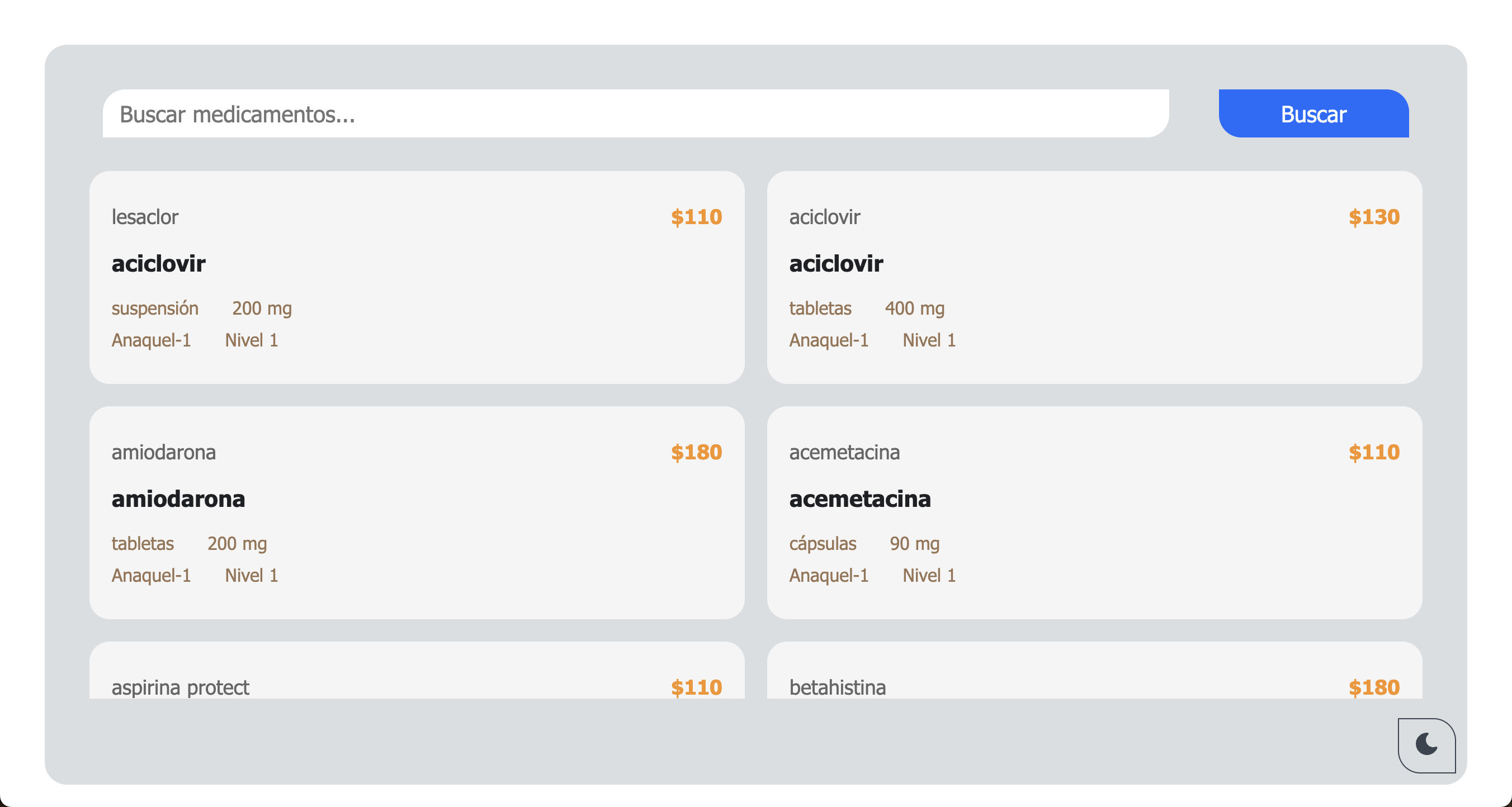Click the suspensión label on lesaclor card
The image size is (1512, 807).
155,308
